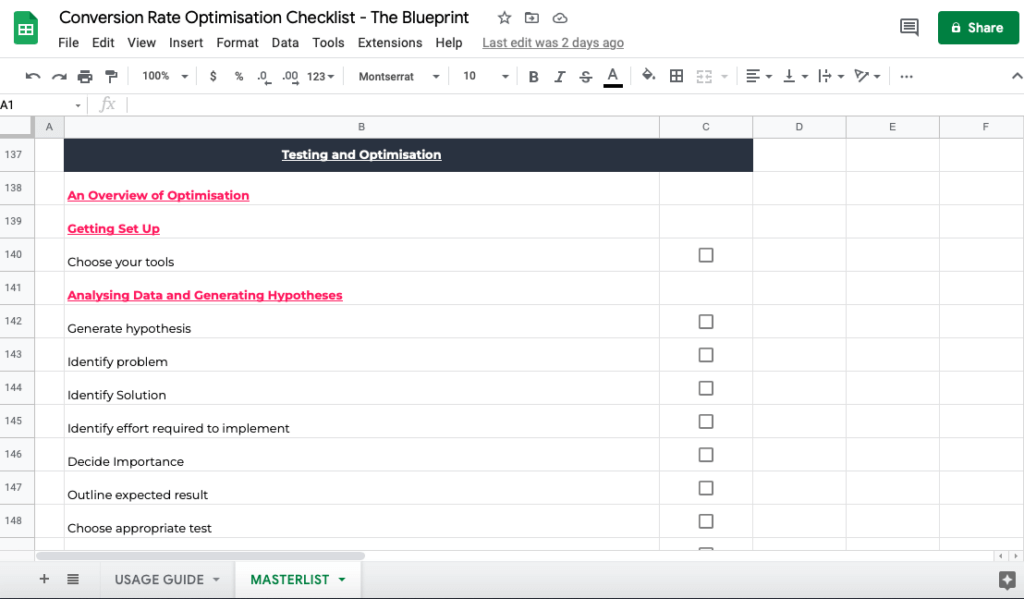Open the 100% zoom dropdown
The image size is (1024, 599).
[165, 76]
